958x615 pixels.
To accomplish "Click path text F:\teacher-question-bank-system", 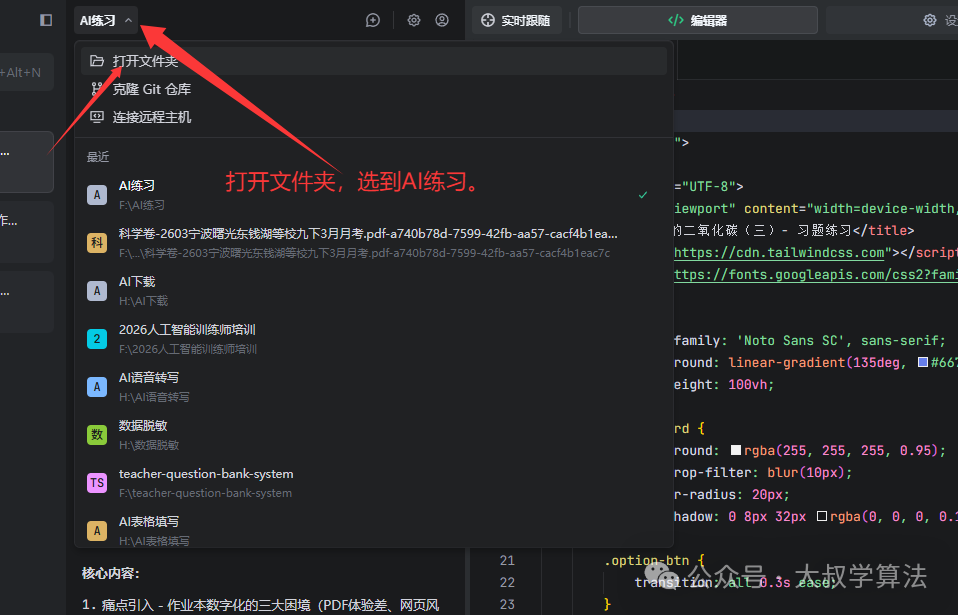I will (x=205, y=493).
